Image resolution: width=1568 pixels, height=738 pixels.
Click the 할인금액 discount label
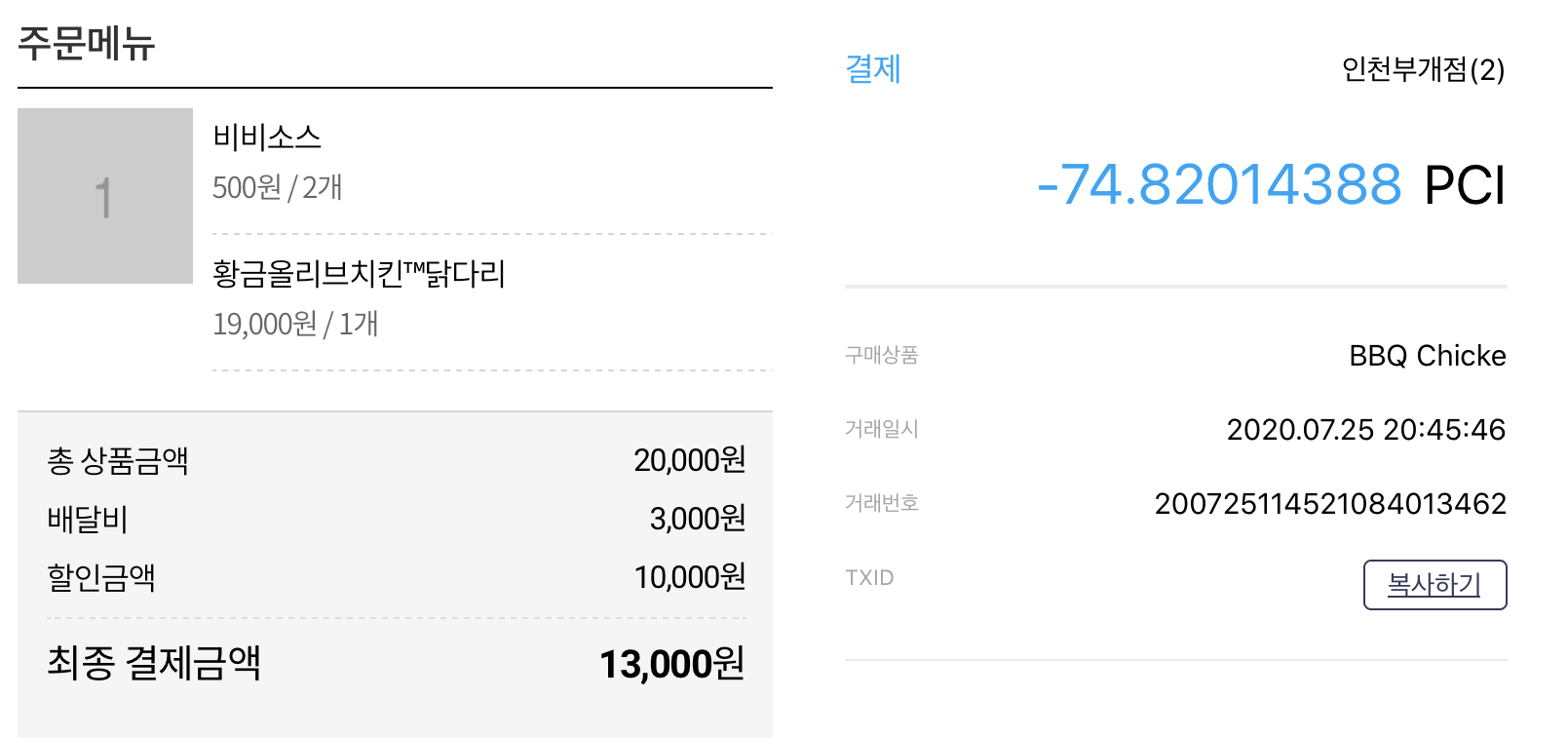pos(101,577)
